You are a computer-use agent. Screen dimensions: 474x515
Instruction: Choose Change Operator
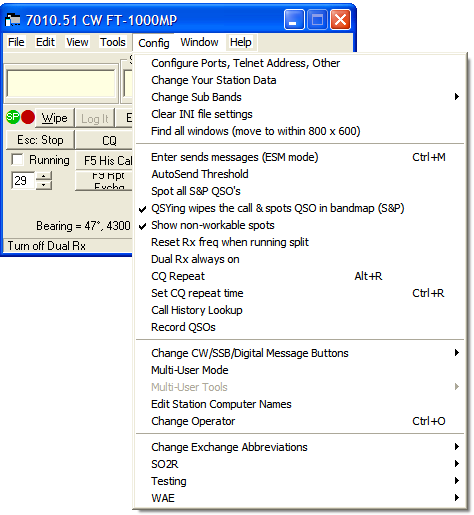pos(300,421)
